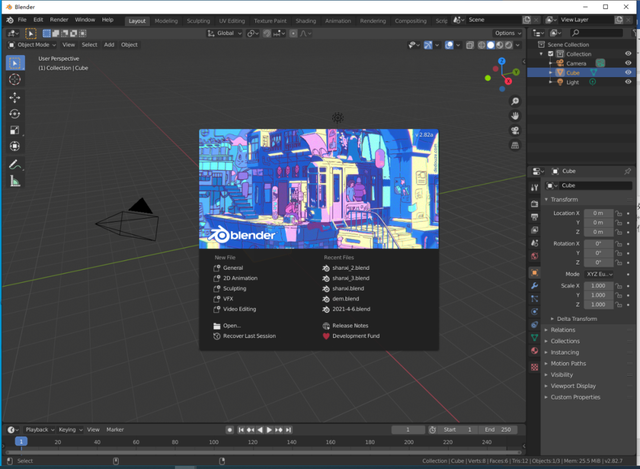Open the Global transform orientation dropdown
Image resolution: width=640 pixels, height=469 pixels.
click(226, 33)
